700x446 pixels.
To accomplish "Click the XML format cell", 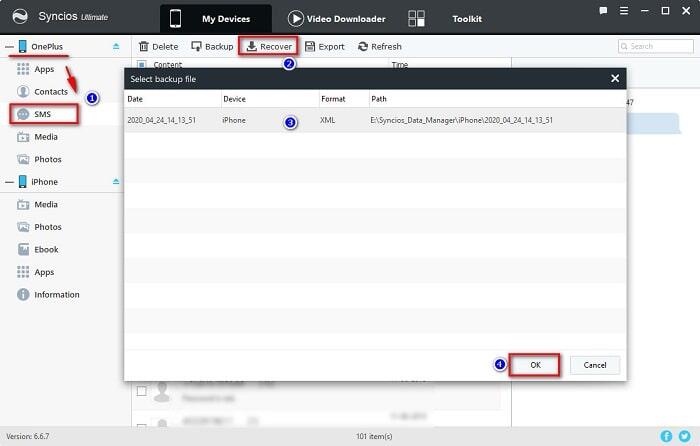I will click(x=327, y=120).
